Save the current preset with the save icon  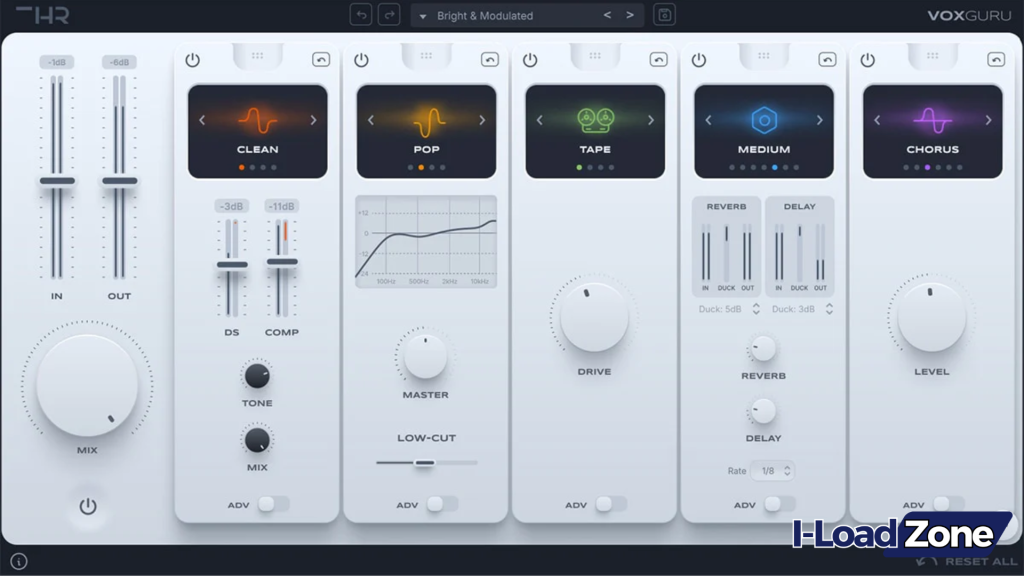click(x=664, y=15)
